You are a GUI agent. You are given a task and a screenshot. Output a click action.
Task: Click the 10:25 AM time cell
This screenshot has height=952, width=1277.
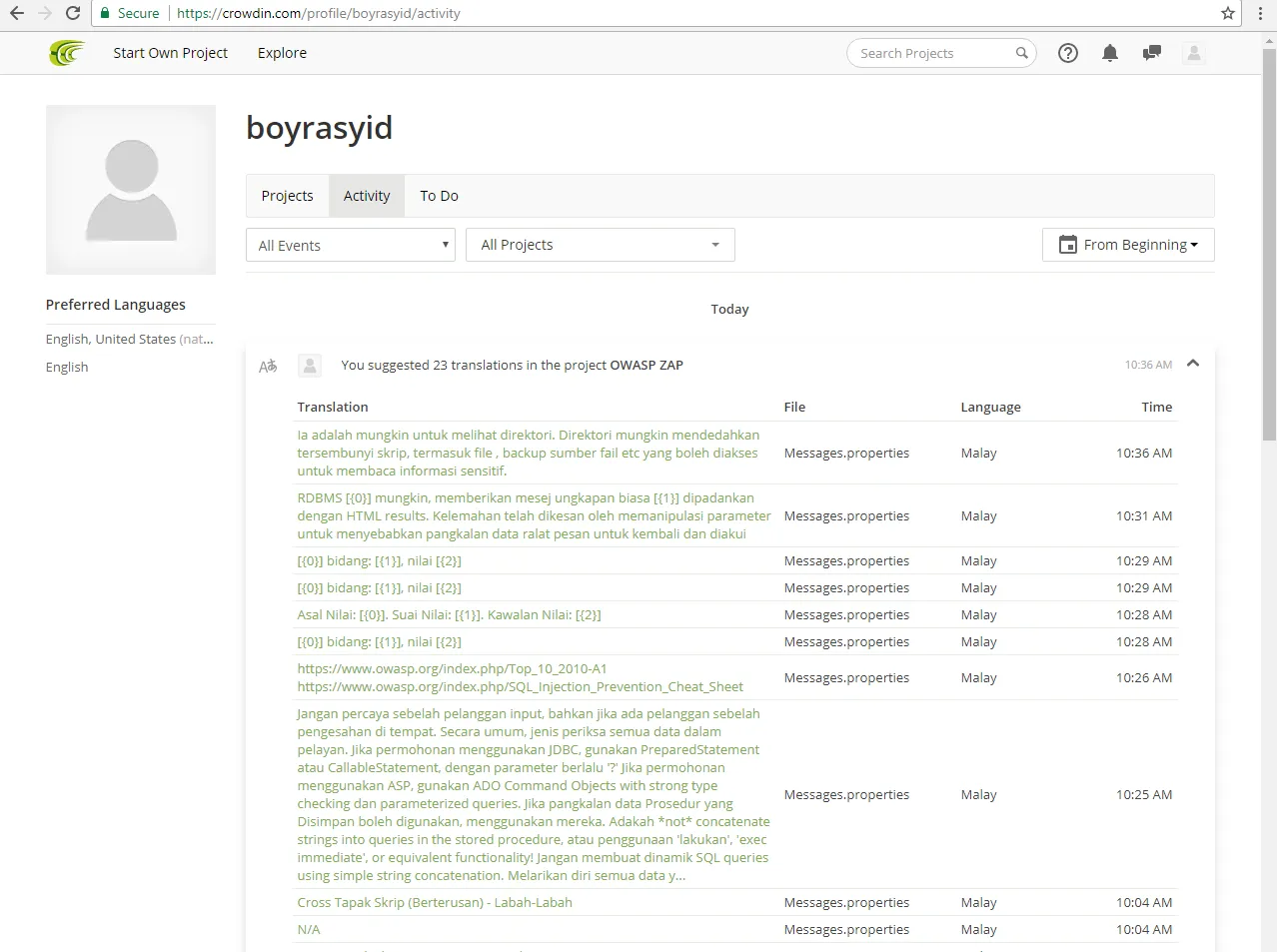tap(1144, 794)
